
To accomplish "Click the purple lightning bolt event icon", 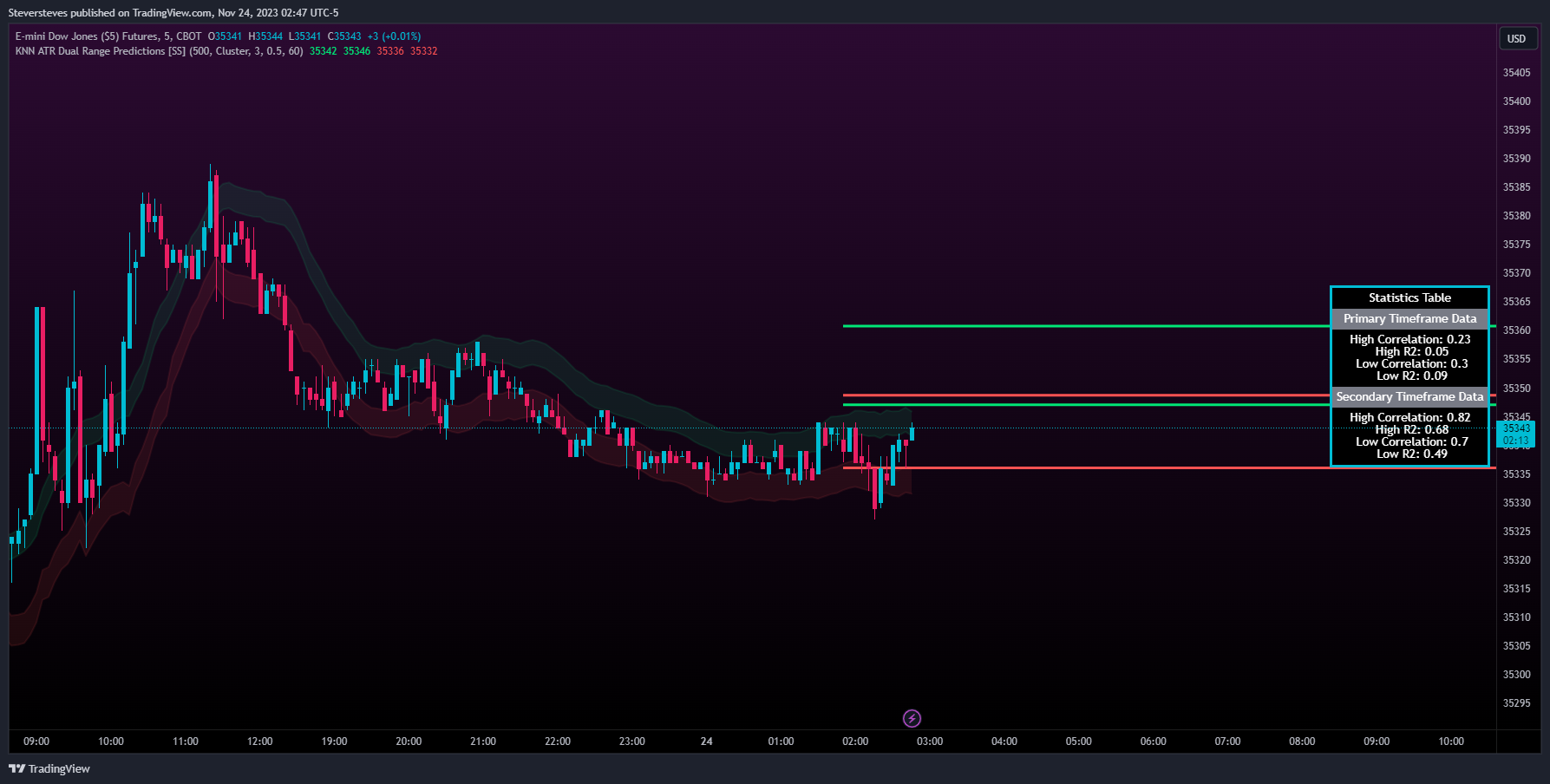I will [x=912, y=718].
